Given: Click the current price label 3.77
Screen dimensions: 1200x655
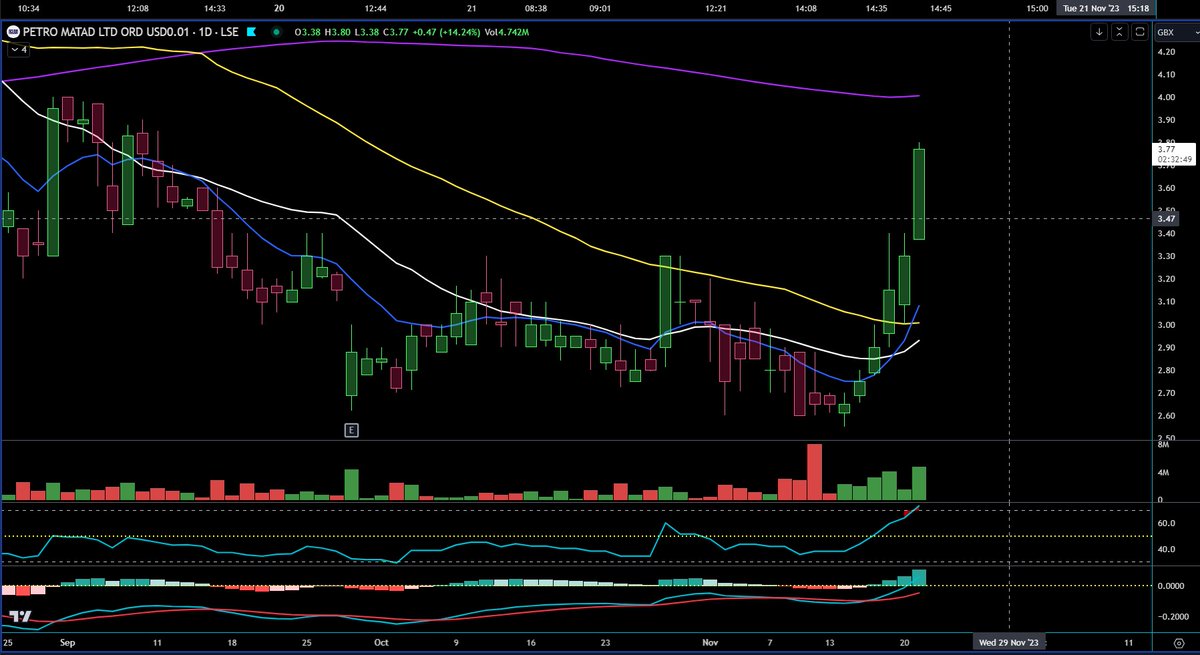Looking at the screenshot, I should click(x=1172, y=154).
